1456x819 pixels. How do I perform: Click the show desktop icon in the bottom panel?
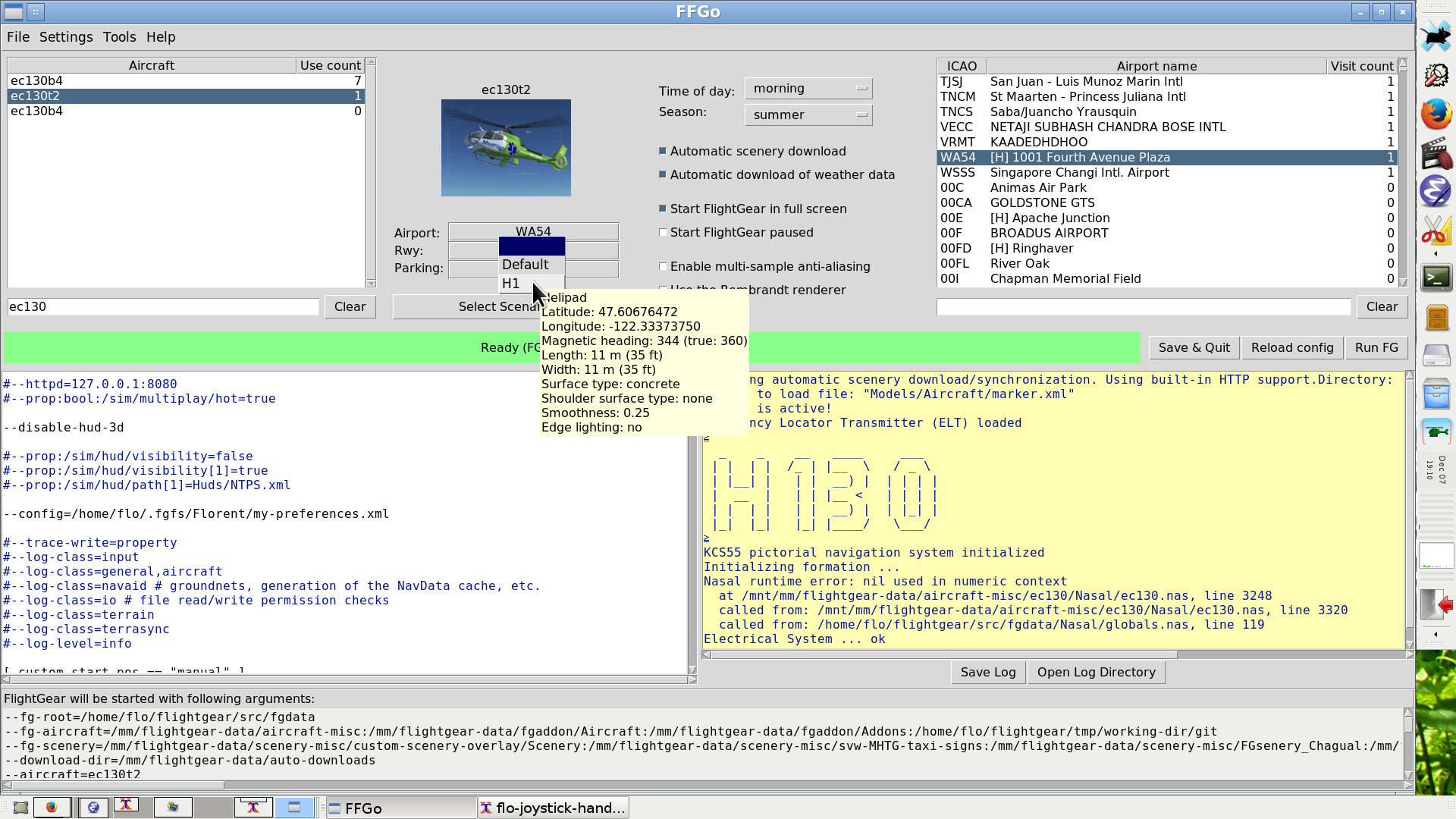pyautogui.click(x=20, y=808)
